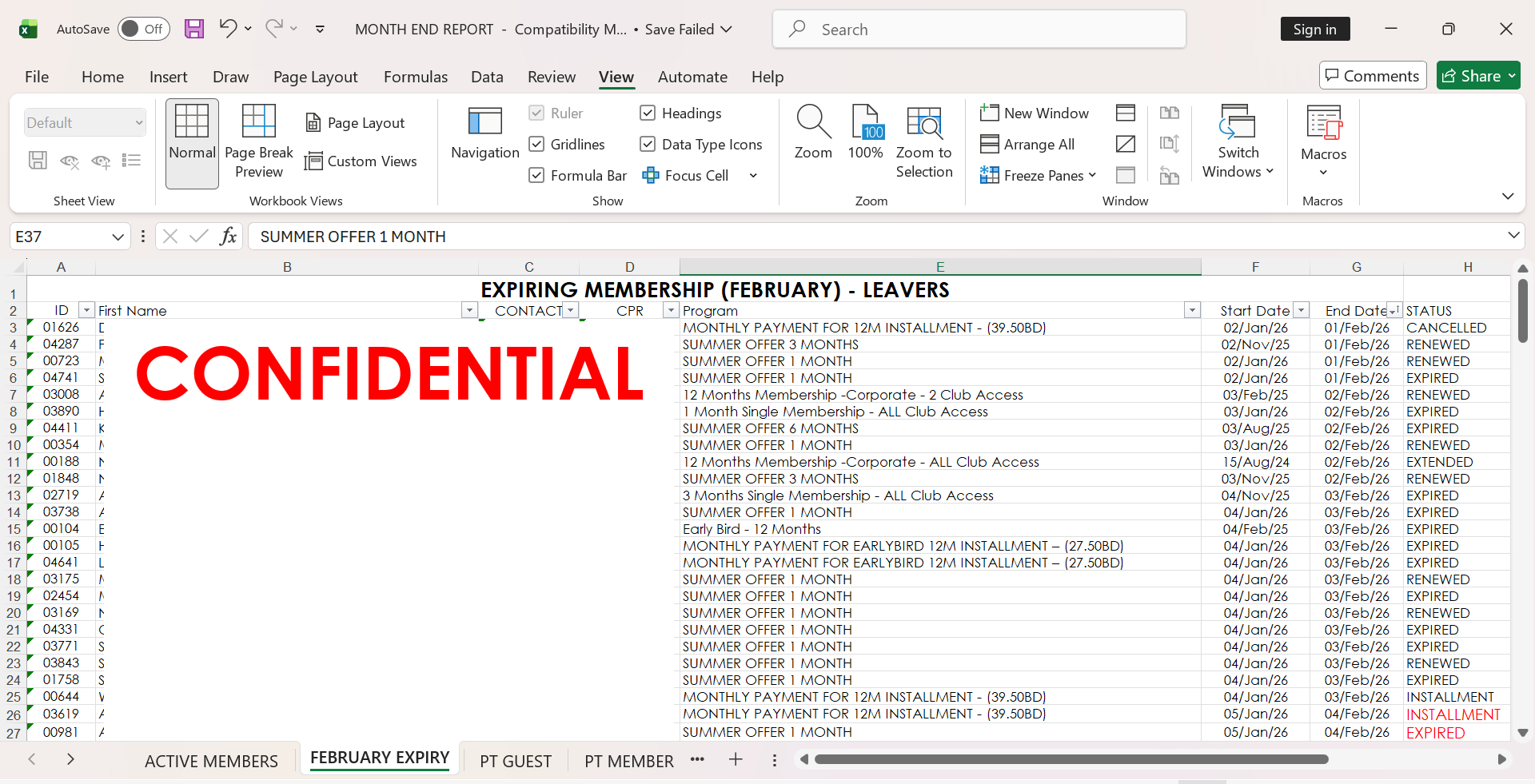This screenshot has width=1535, height=784.
Task: Open the PT MEMBER sheet tab
Action: pos(629,761)
